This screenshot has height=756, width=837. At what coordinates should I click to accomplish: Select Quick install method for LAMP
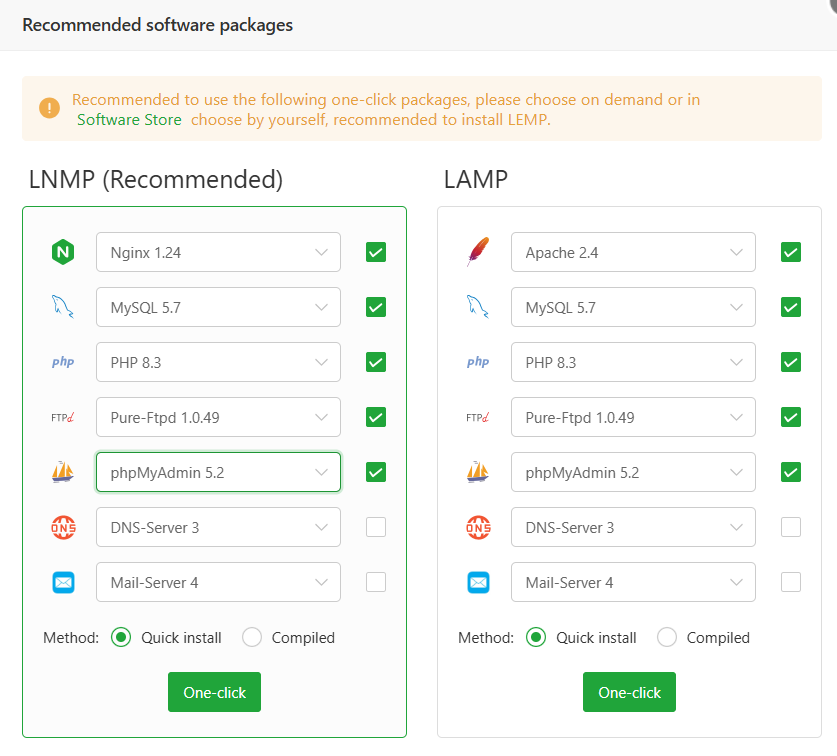536,637
